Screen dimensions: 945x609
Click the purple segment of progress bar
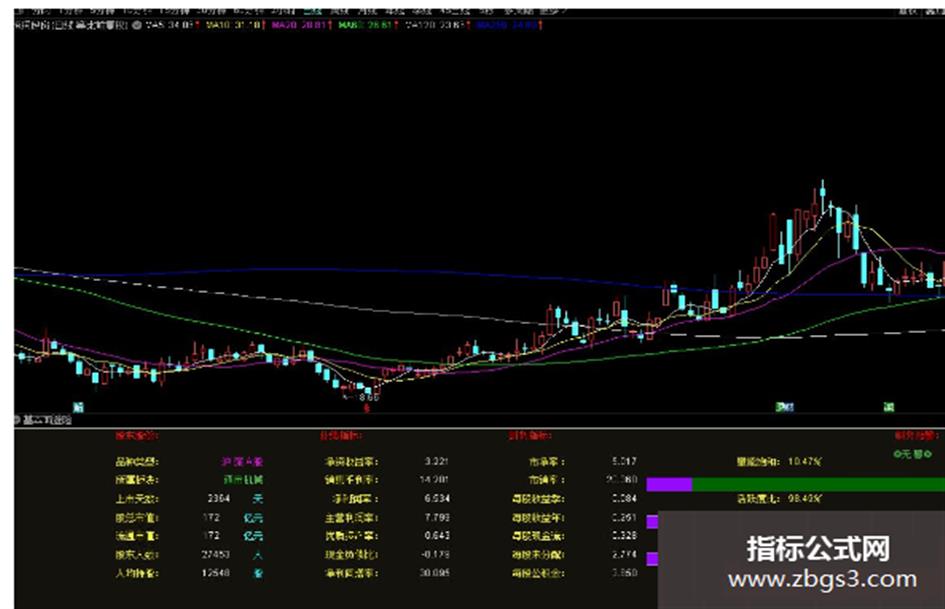click(669, 484)
